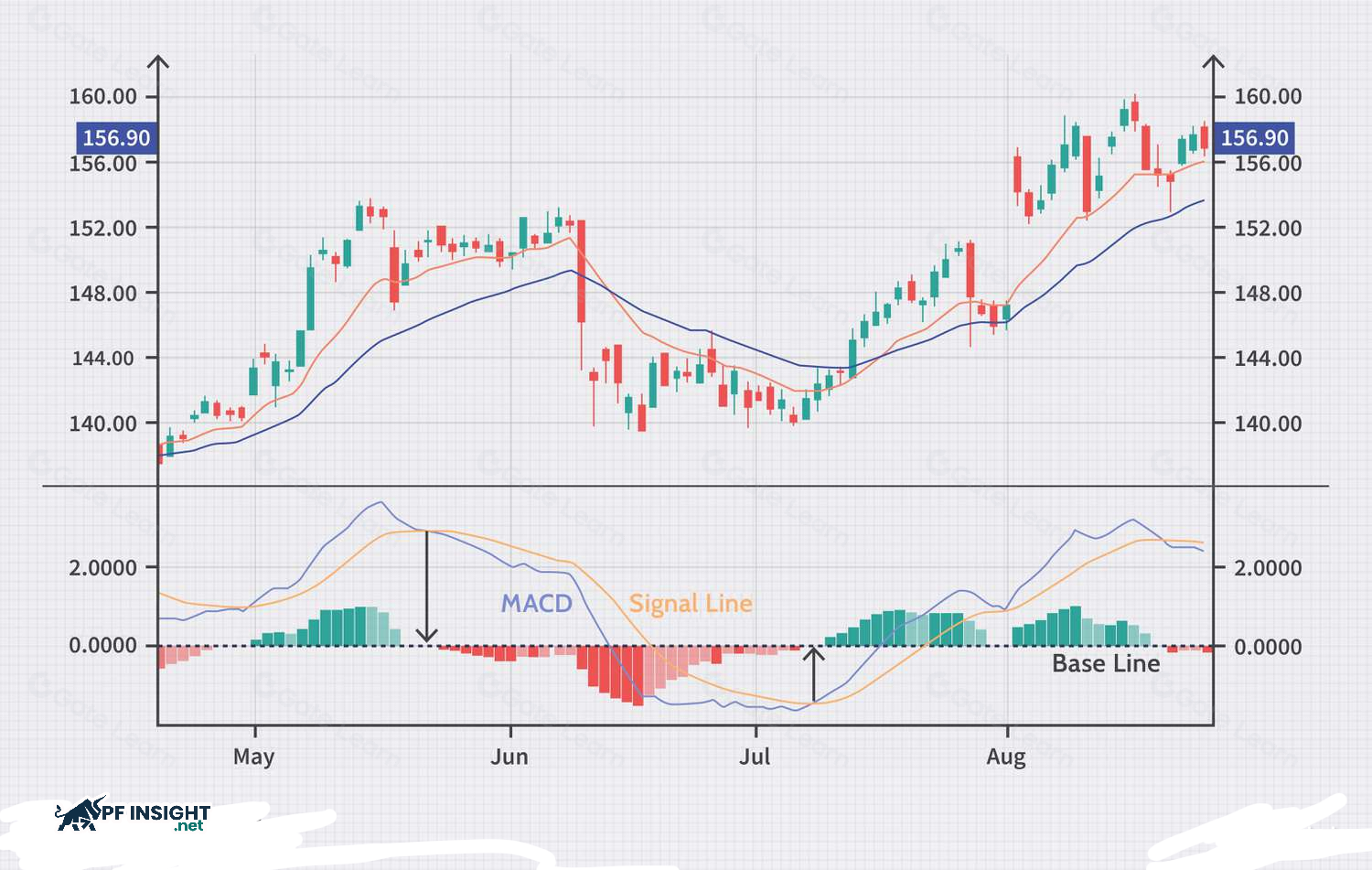Click the 140.00 label on the right axis
Viewport: 1372px width, 870px height.
1268,424
